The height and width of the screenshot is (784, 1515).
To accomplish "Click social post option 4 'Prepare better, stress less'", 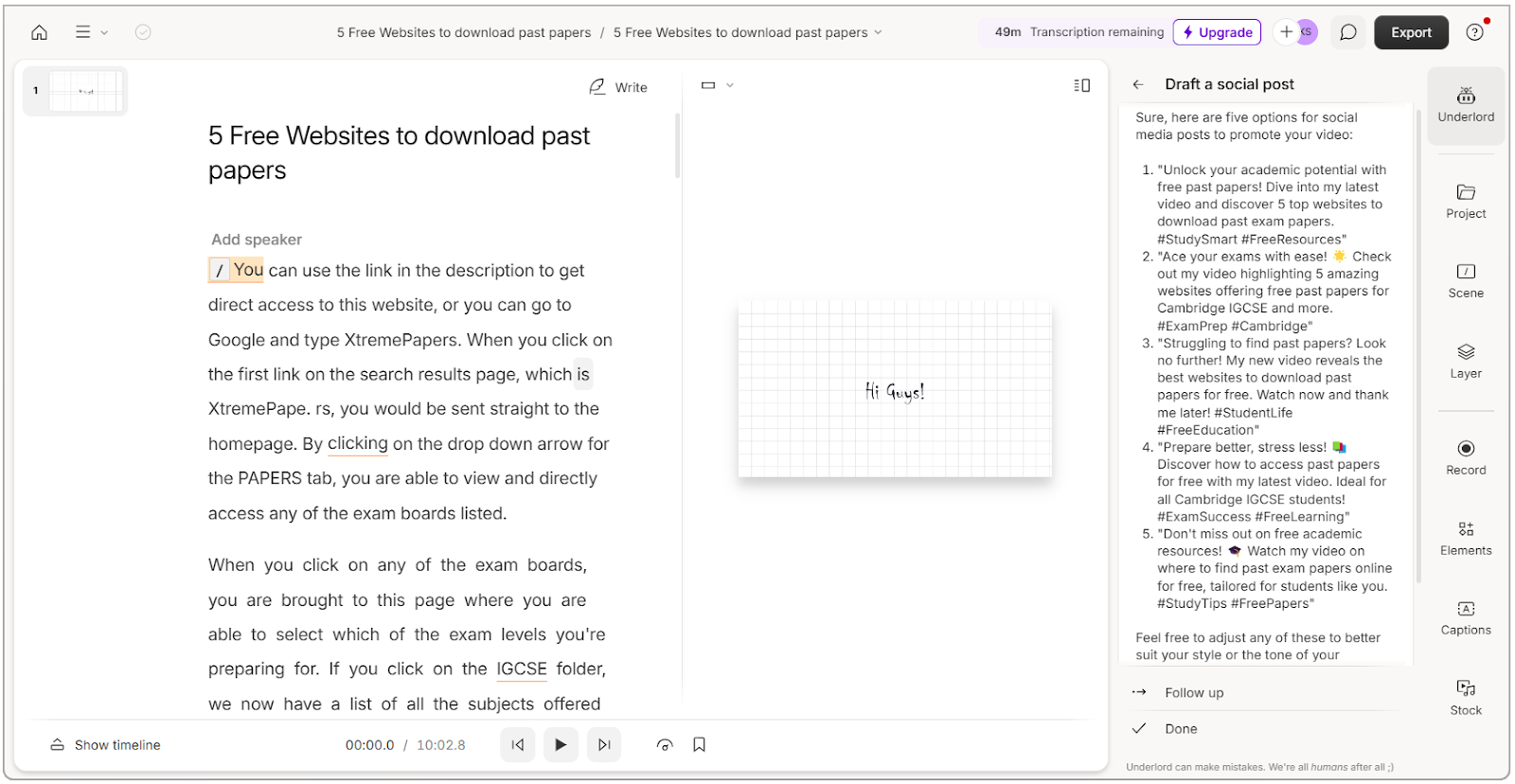I will pos(1271,482).
